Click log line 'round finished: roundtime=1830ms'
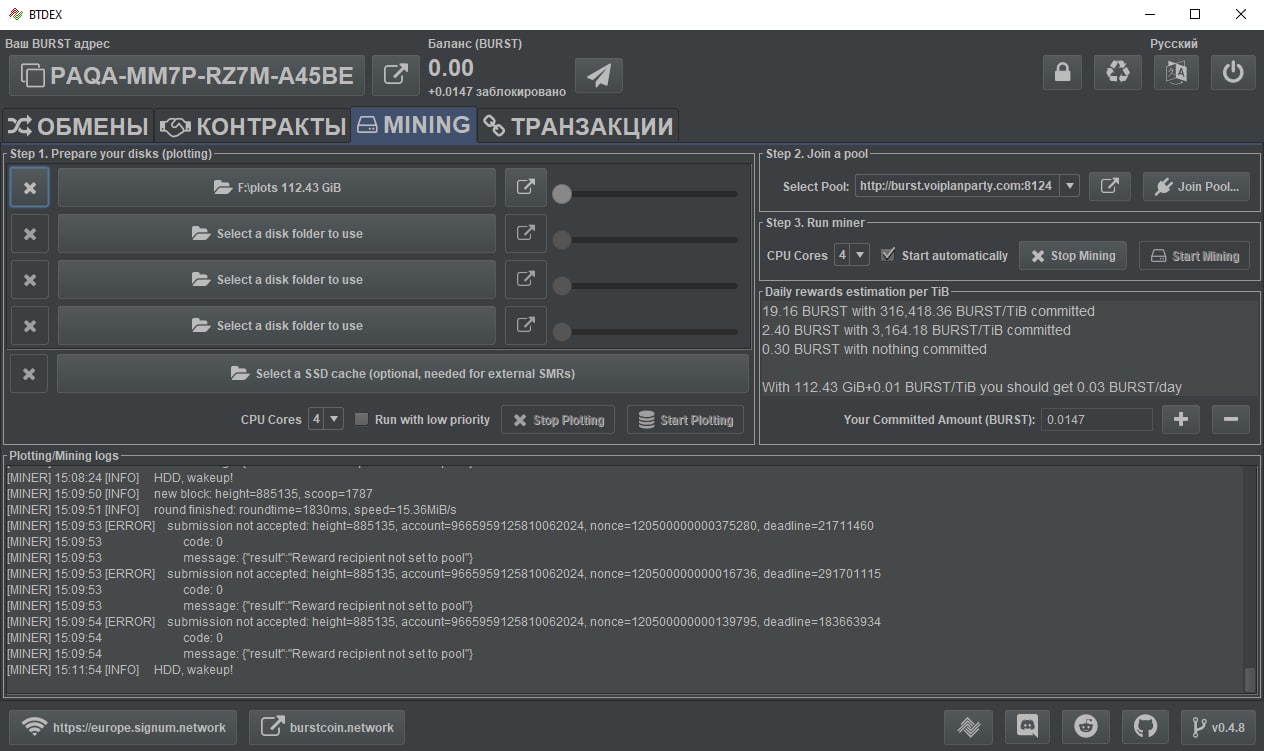The image size is (1264, 751). [x=232, y=509]
